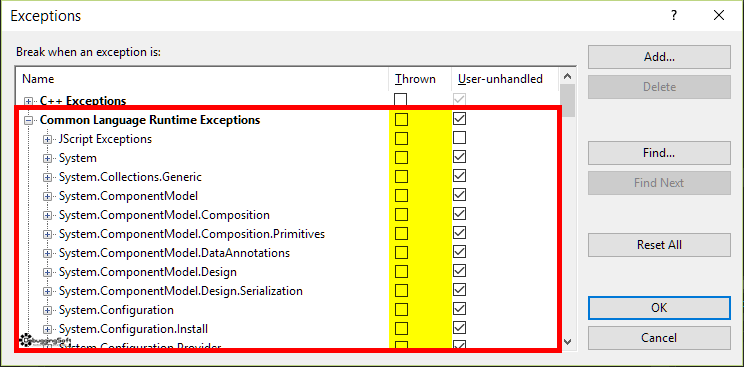Select the System.Collections.Generic tree row
This screenshot has height=367, width=744.
coord(130,177)
